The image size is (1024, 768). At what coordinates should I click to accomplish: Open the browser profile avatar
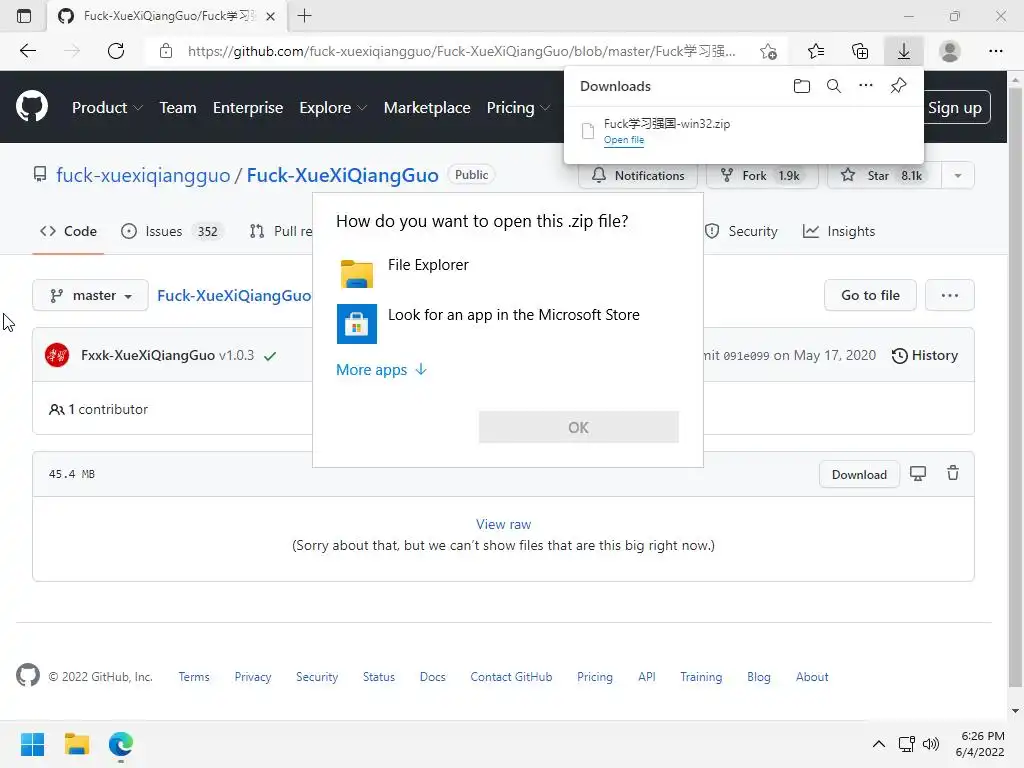(x=949, y=51)
